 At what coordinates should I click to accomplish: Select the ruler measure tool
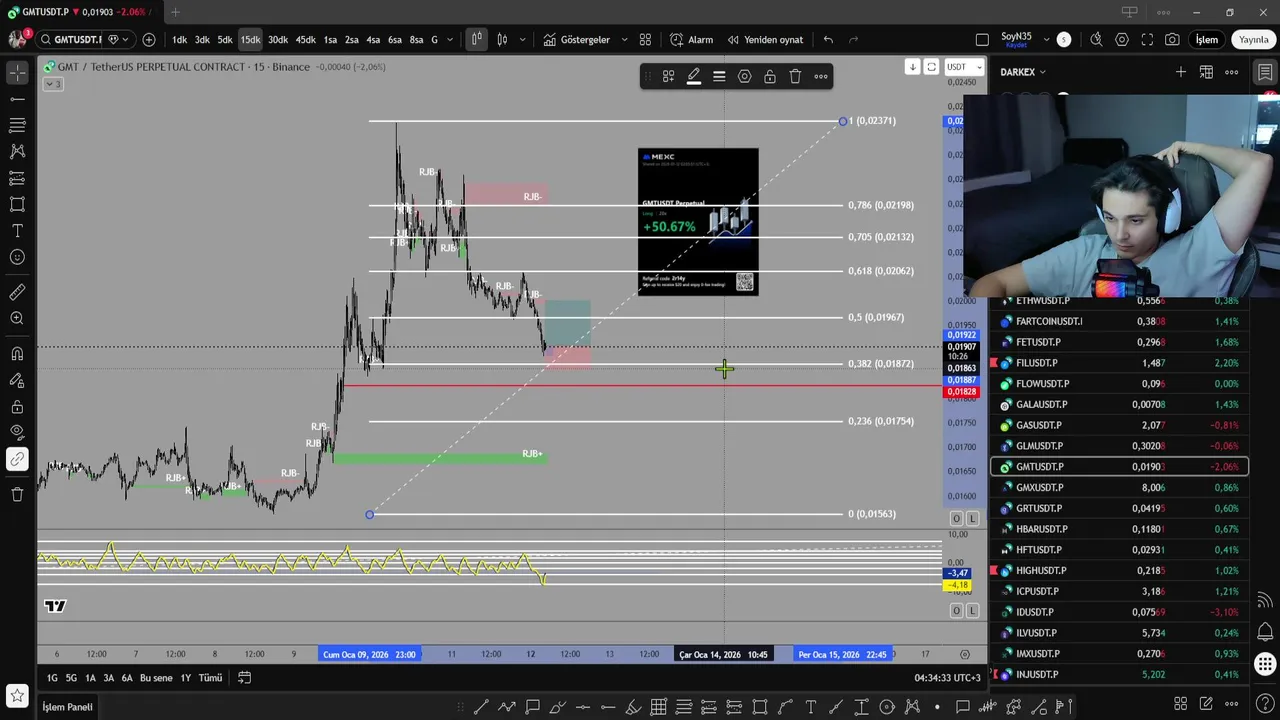click(x=17, y=292)
